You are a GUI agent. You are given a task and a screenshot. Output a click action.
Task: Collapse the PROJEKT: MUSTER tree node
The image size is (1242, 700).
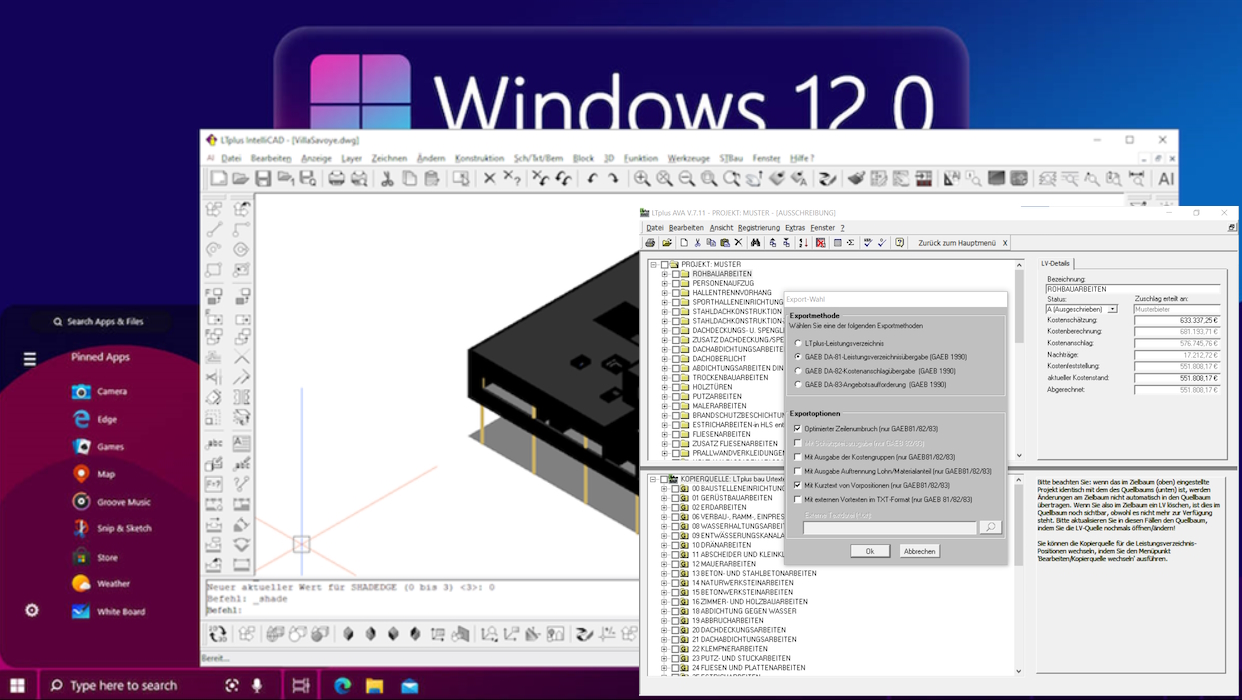pos(654,265)
